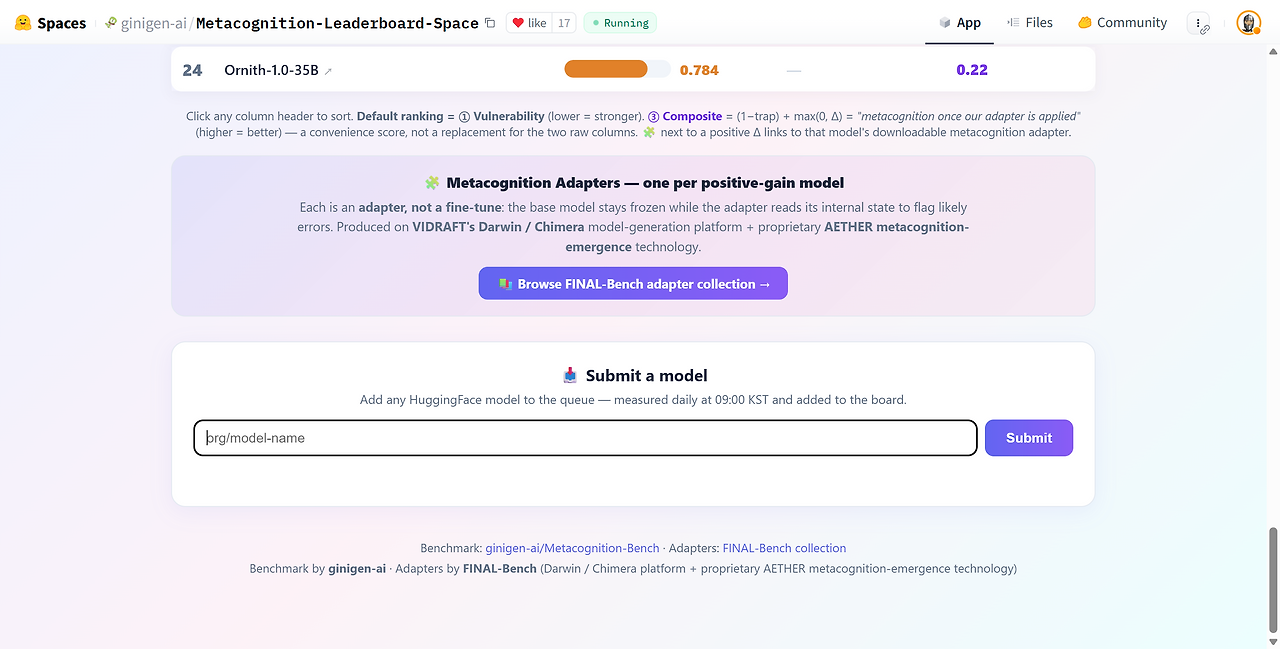Image resolution: width=1280 pixels, height=649 pixels.
Task: Click the Community tab icon
Action: coord(1084,23)
